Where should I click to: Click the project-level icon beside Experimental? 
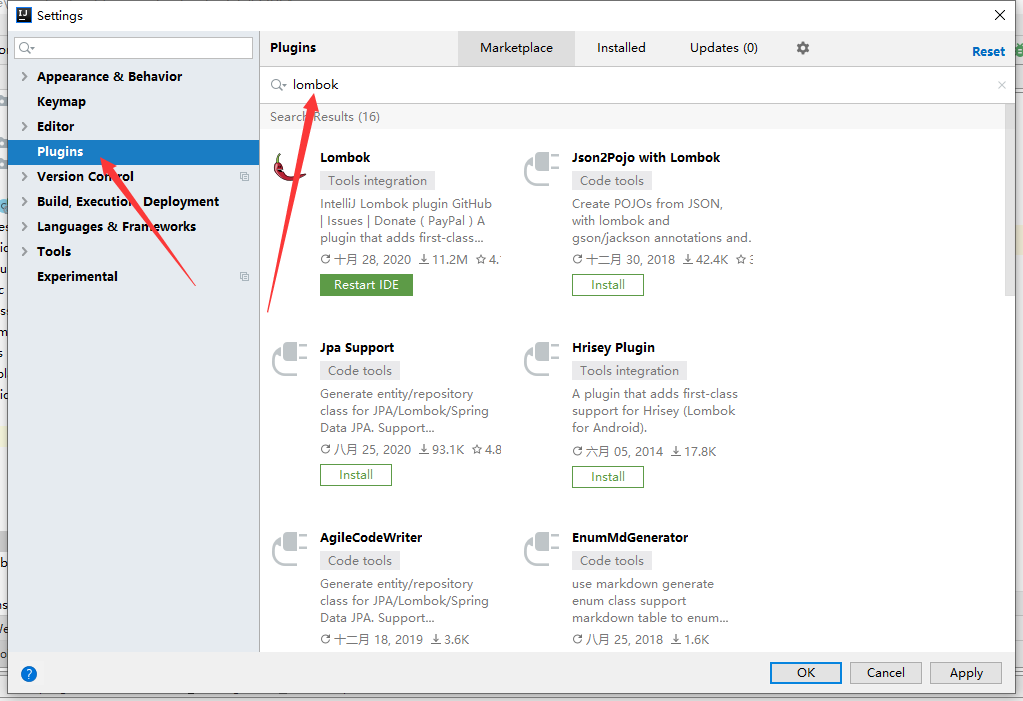pyautogui.click(x=245, y=277)
